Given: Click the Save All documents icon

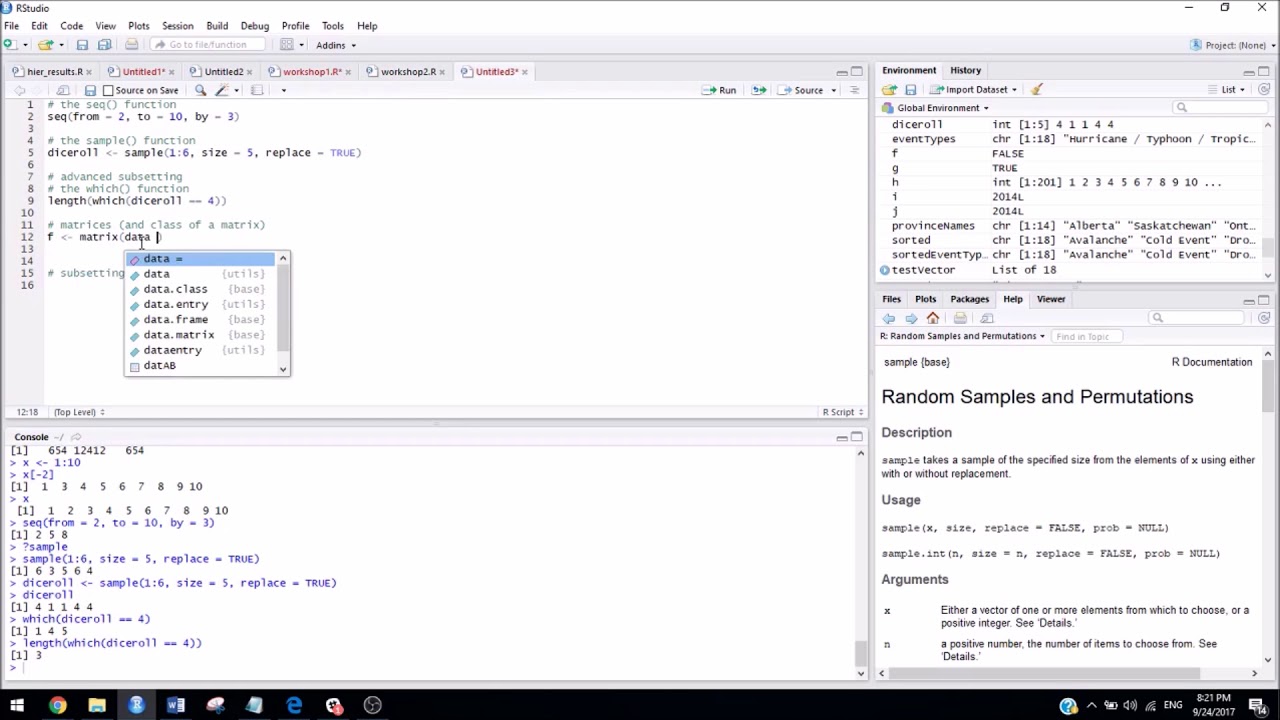Looking at the screenshot, I should (103, 45).
